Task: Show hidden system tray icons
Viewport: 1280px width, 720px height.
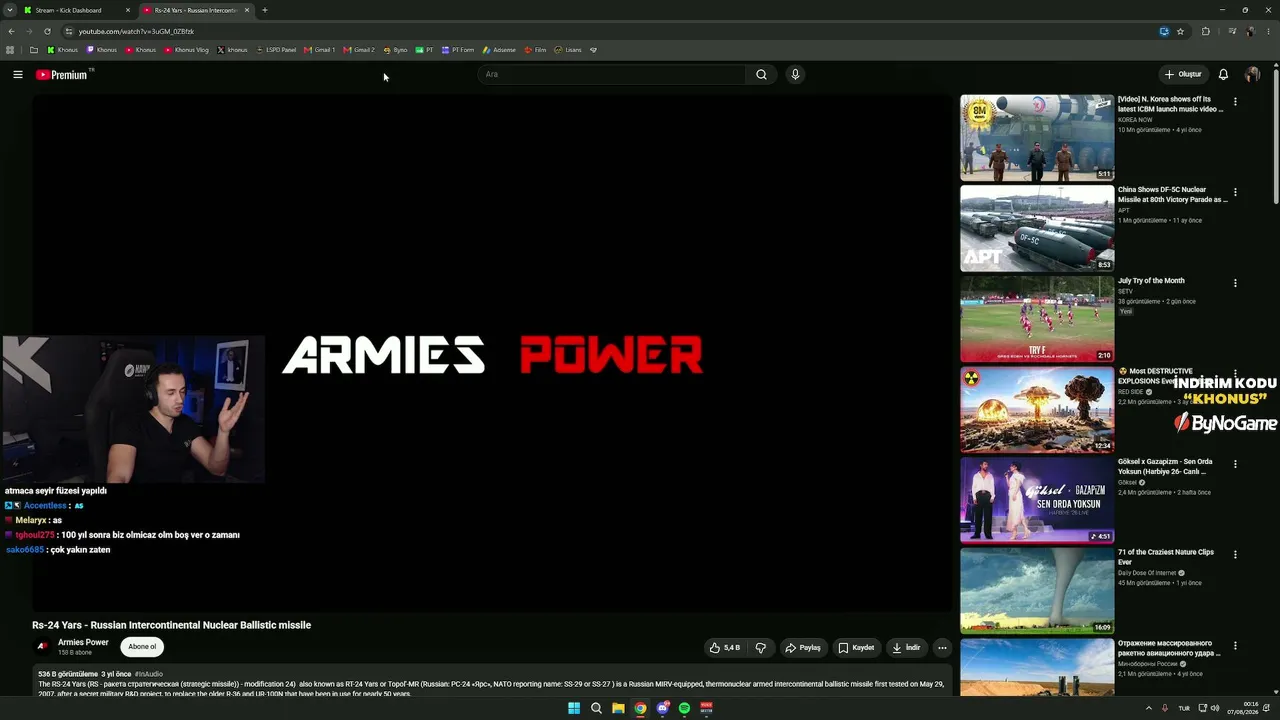Action: pos(1148,708)
